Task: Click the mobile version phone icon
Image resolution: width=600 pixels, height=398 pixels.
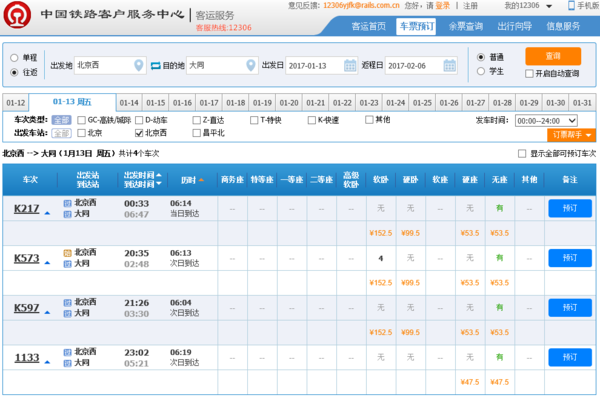Action: tap(571, 5)
